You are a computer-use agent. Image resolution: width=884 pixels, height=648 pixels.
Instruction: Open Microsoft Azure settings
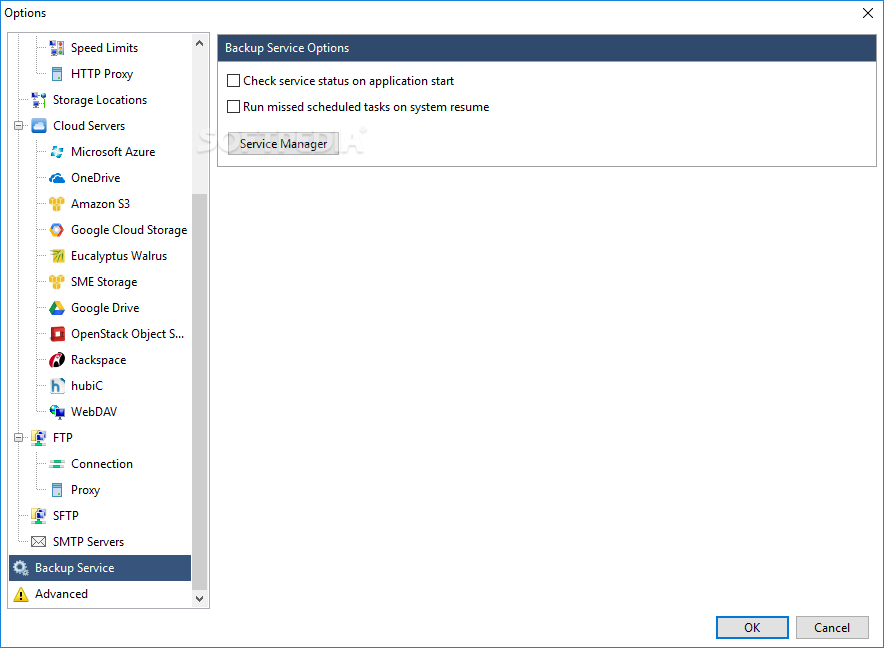(113, 152)
